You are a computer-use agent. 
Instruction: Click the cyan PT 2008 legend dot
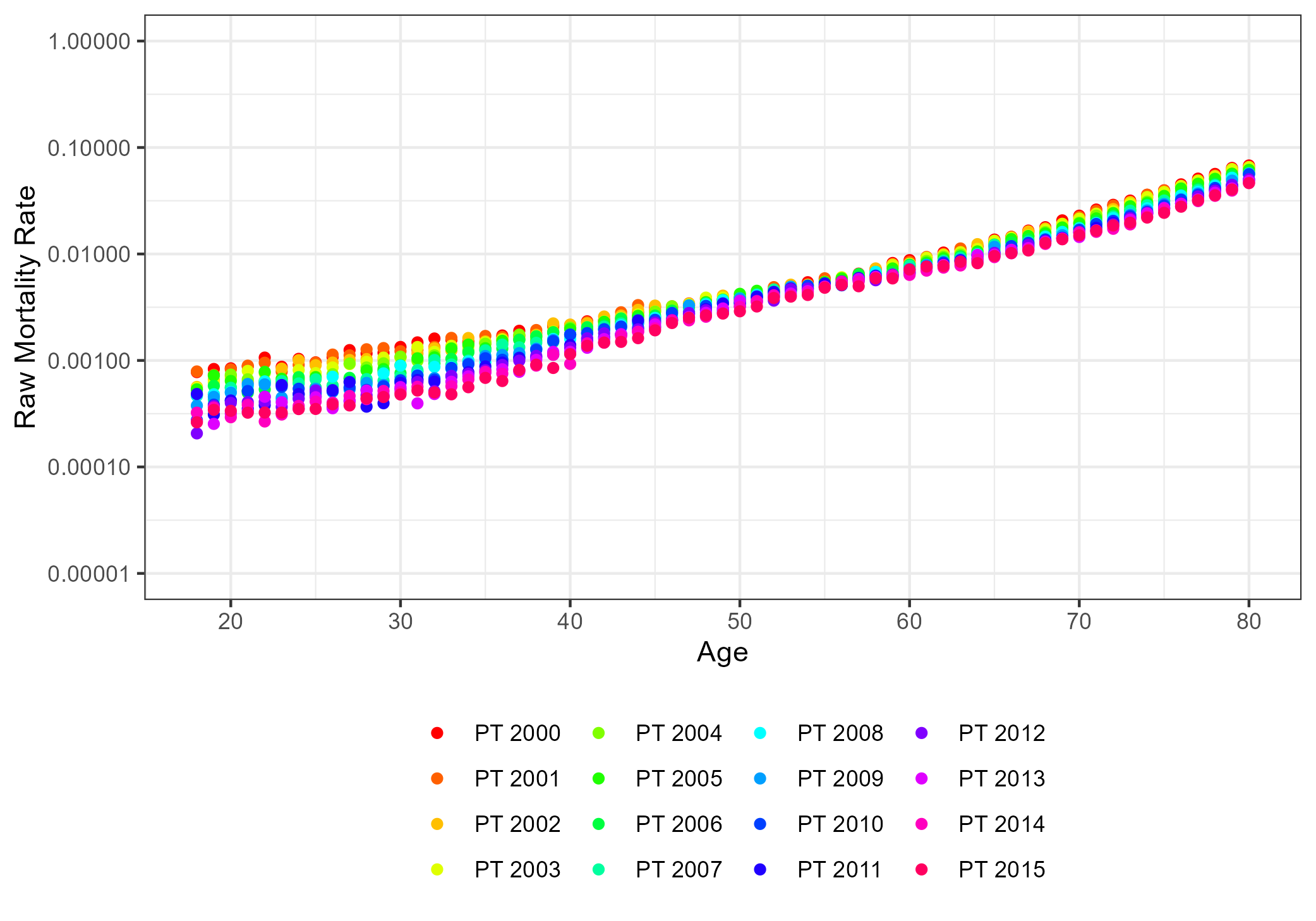(x=760, y=733)
